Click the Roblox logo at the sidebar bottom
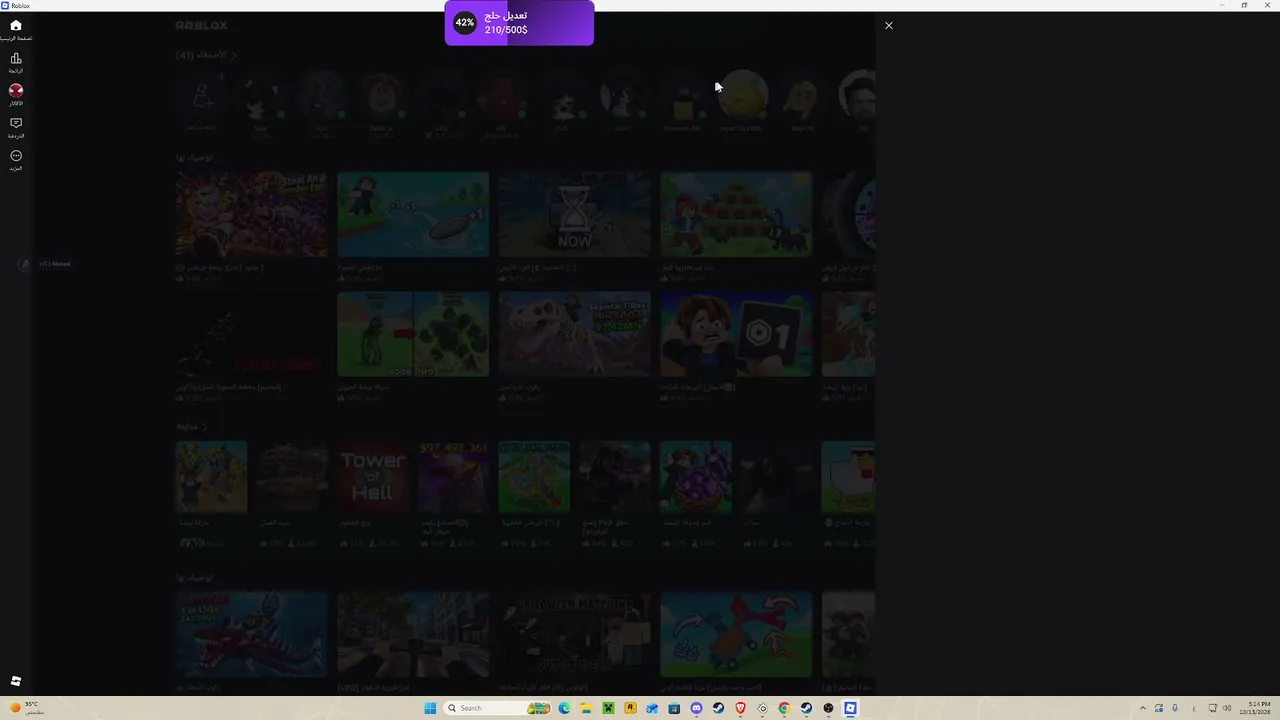The height and width of the screenshot is (720, 1280). click(16, 681)
